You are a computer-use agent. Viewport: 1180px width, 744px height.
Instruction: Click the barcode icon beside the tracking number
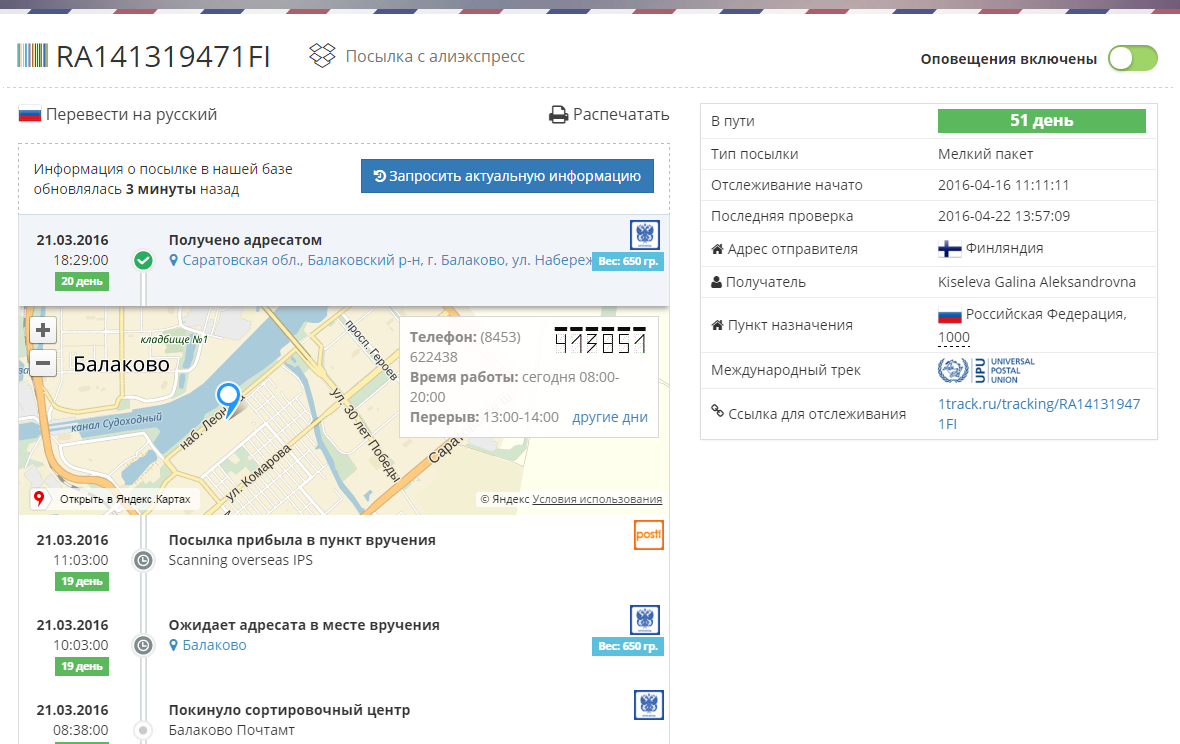click(x=32, y=56)
